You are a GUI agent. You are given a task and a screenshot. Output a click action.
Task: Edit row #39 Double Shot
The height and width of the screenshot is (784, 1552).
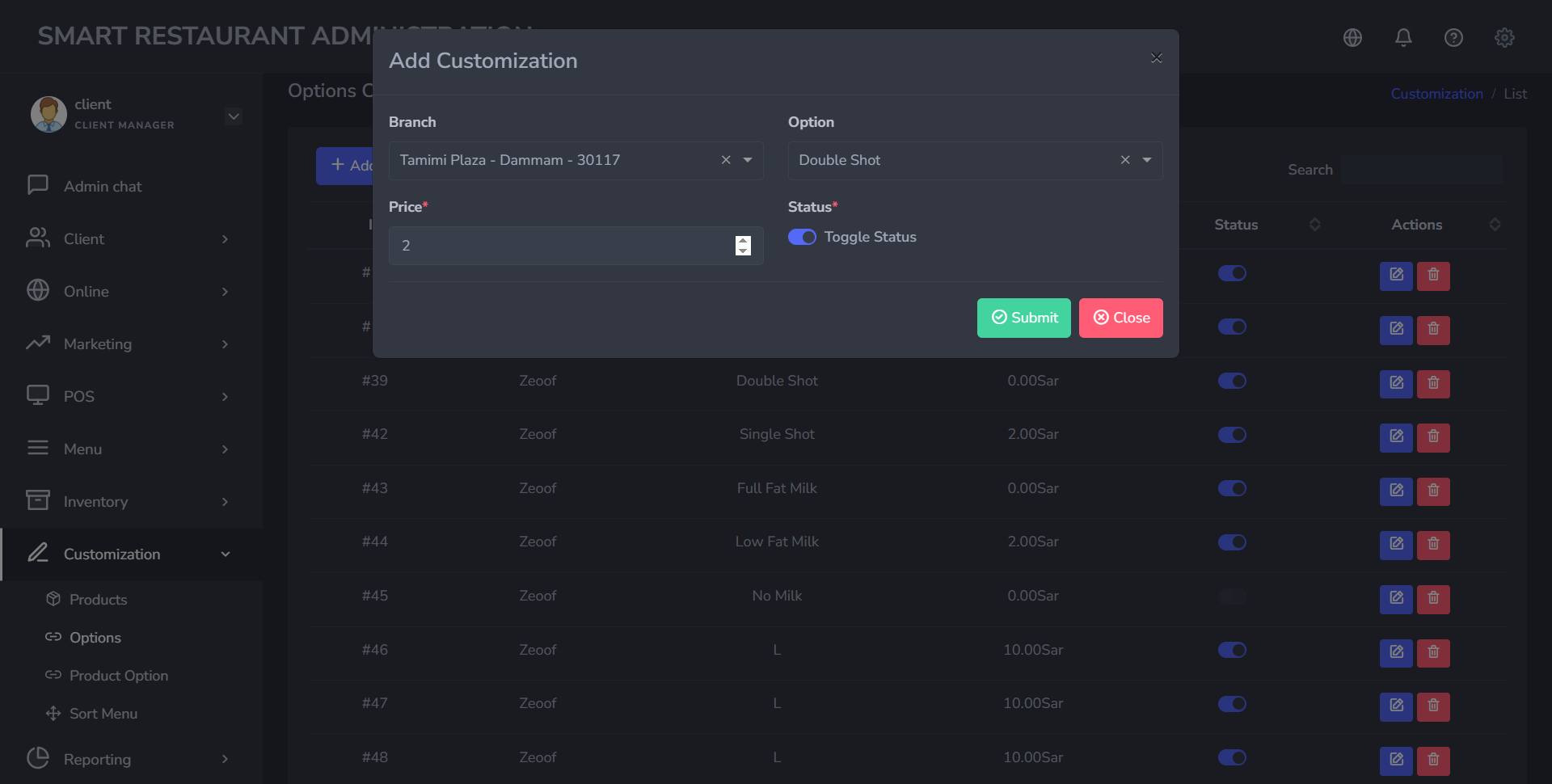point(1396,383)
